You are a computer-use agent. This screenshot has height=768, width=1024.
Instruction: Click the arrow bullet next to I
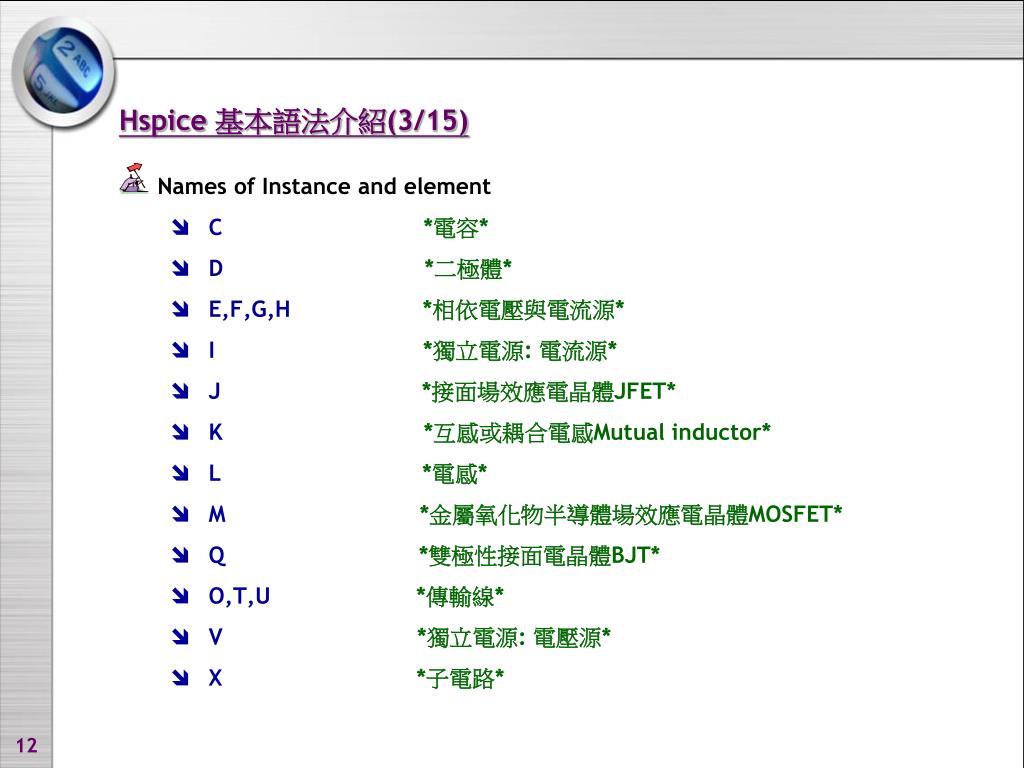point(180,351)
